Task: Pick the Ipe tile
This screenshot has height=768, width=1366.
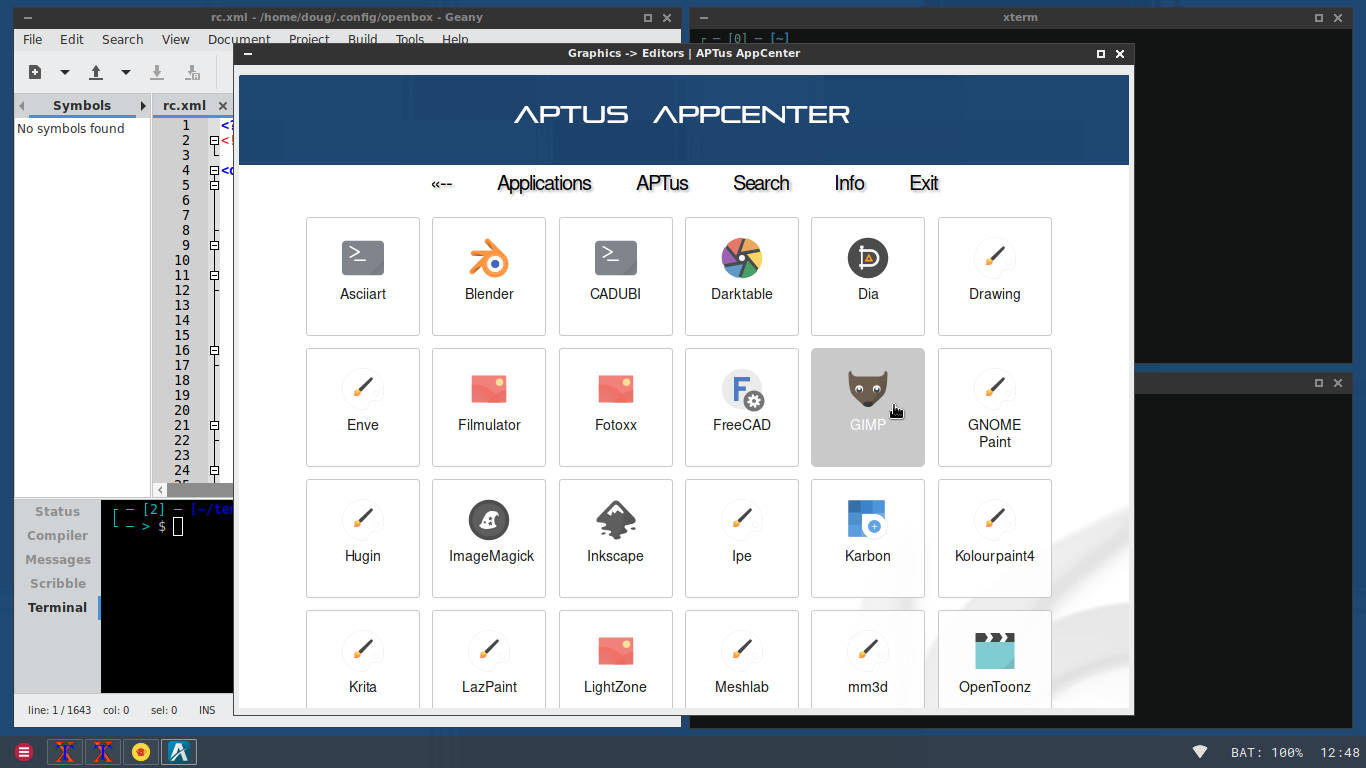Action: pos(742,538)
